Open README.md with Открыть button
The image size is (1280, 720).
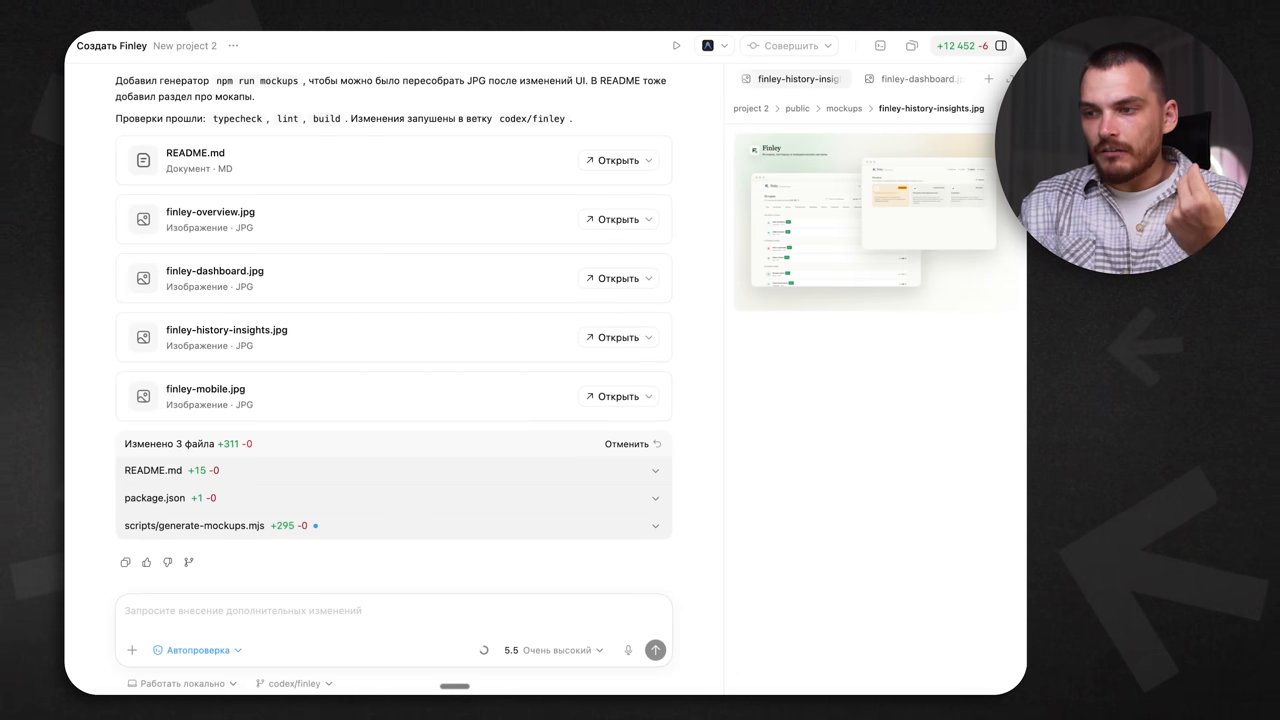point(612,160)
